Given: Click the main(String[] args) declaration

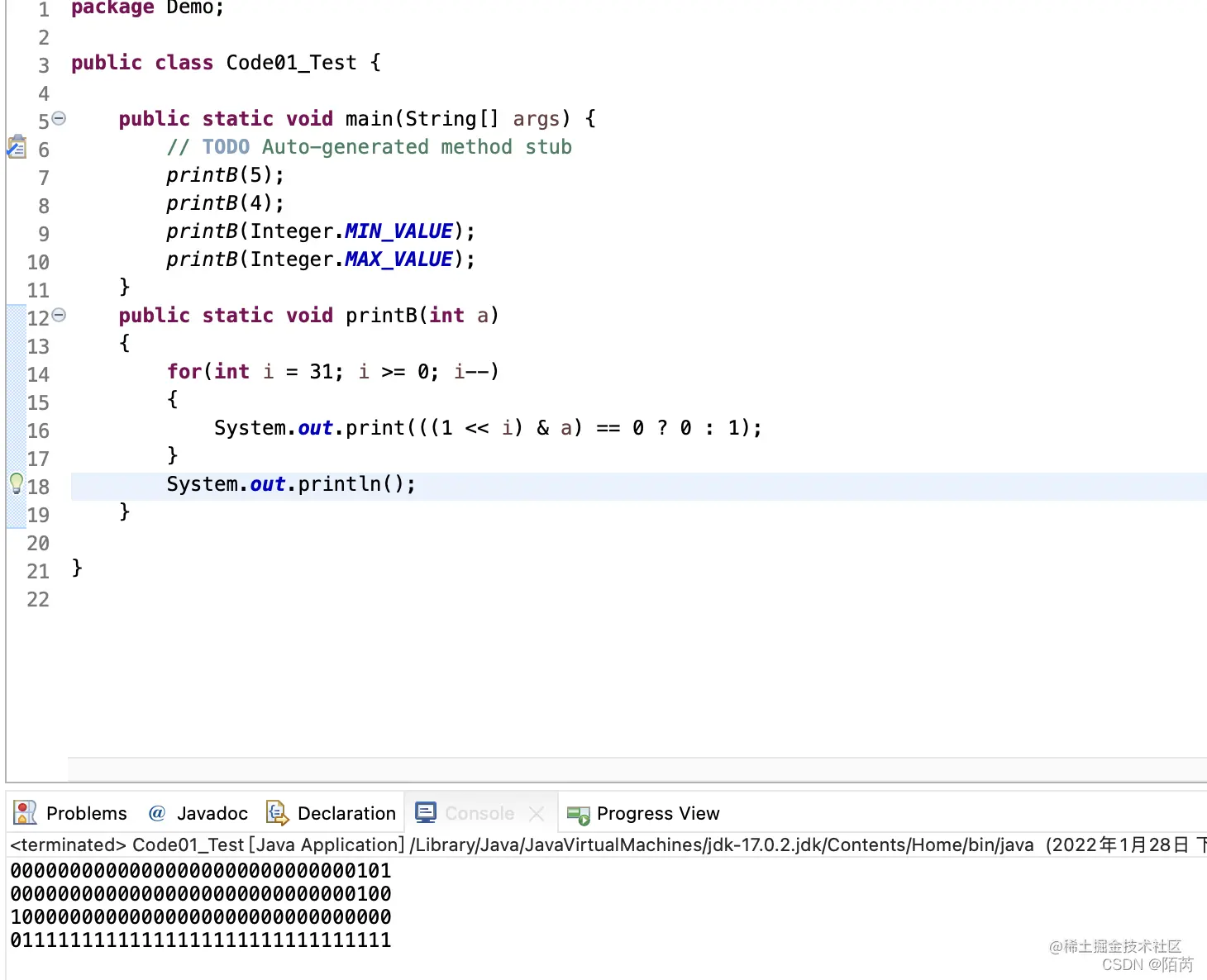Looking at the screenshot, I should pyautogui.click(x=357, y=119).
